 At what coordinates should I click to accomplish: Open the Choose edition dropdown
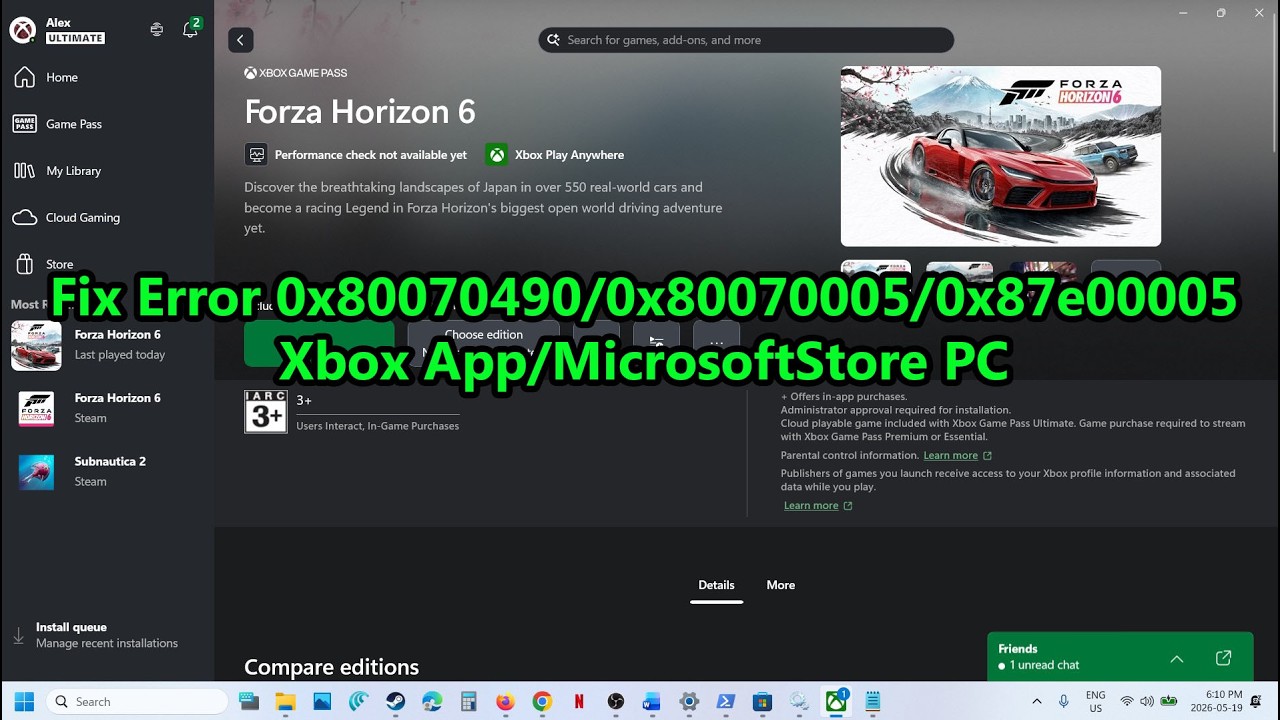tap(484, 343)
